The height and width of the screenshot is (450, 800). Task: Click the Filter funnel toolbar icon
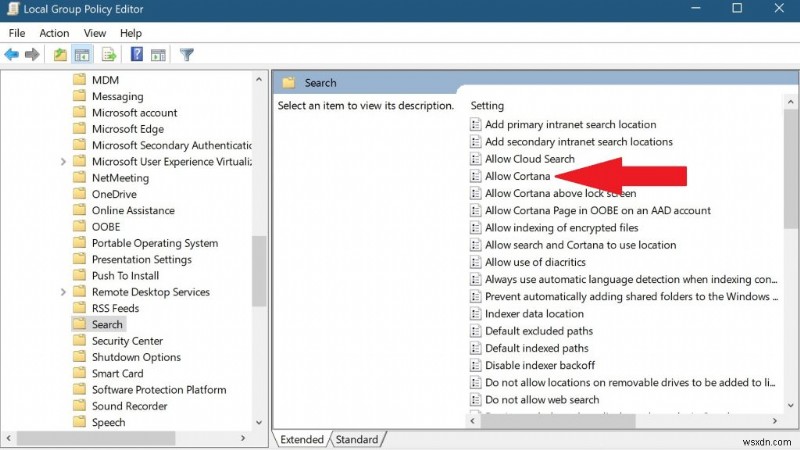pos(187,54)
